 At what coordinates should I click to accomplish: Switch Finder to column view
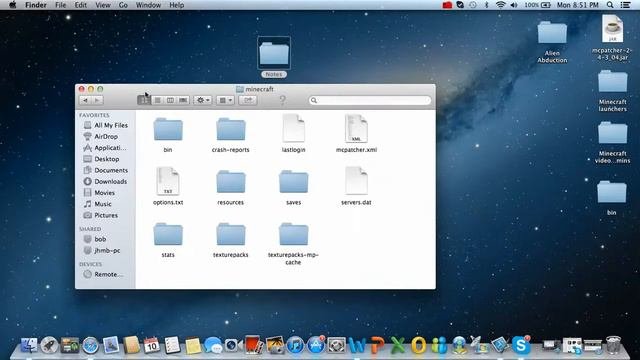tap(170, 100)
